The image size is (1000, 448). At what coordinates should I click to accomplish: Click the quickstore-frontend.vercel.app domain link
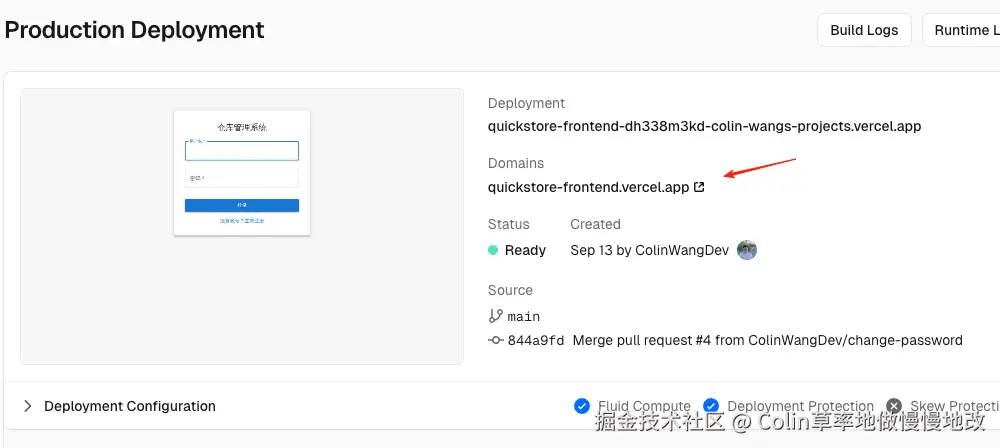(x=588, y=188)
